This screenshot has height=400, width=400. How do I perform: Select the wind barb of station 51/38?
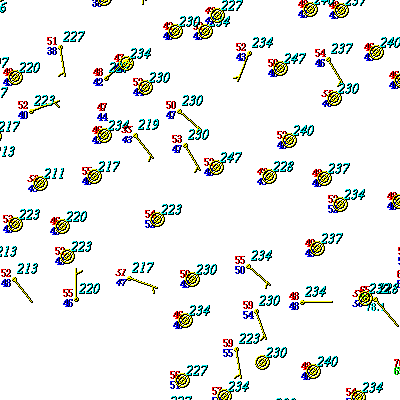(x=62, y=61)
